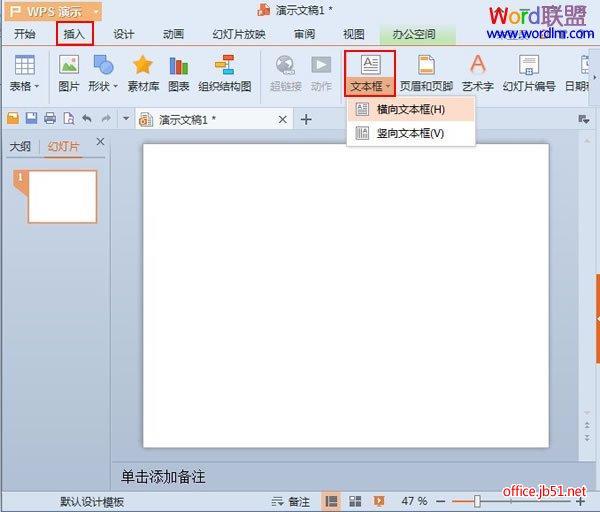The height and width of the screenshot is (512, 600).
Task: Zoom out with the minus button
Action: [441, 501]
